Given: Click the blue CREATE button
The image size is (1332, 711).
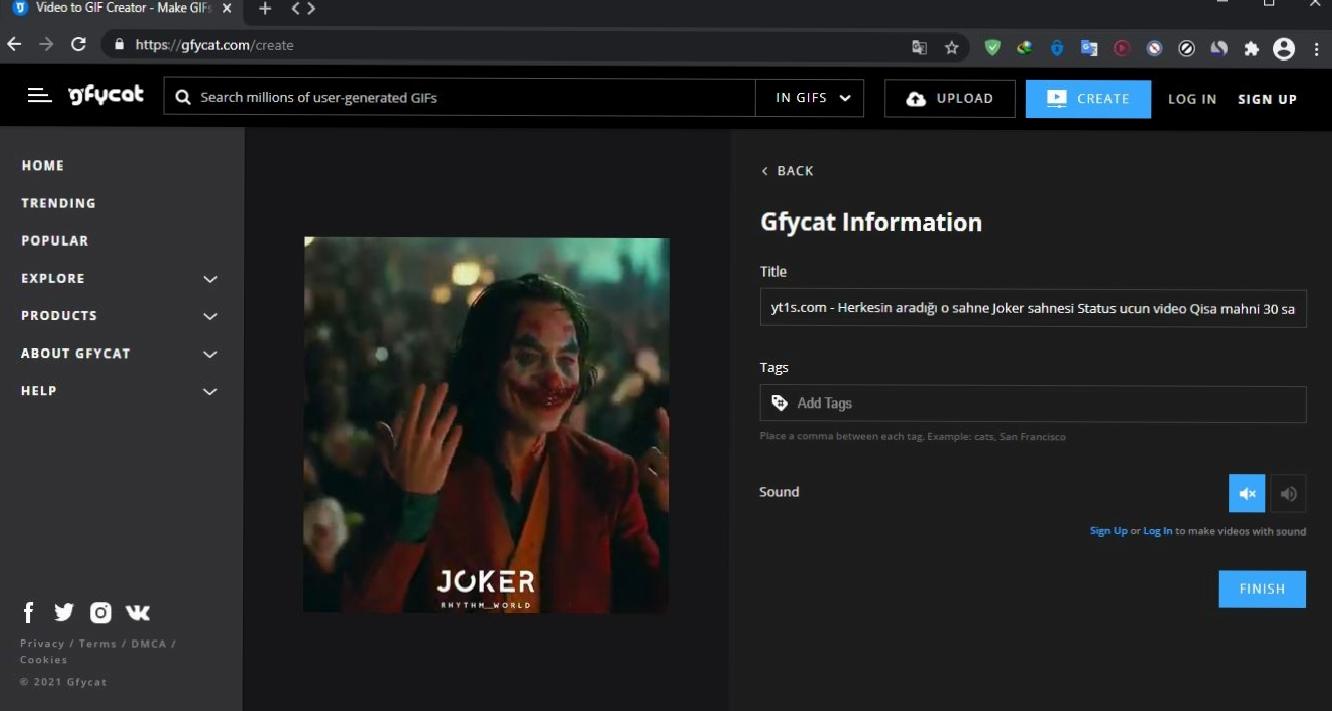Looking at the screenshot, I should (1088, 98).
